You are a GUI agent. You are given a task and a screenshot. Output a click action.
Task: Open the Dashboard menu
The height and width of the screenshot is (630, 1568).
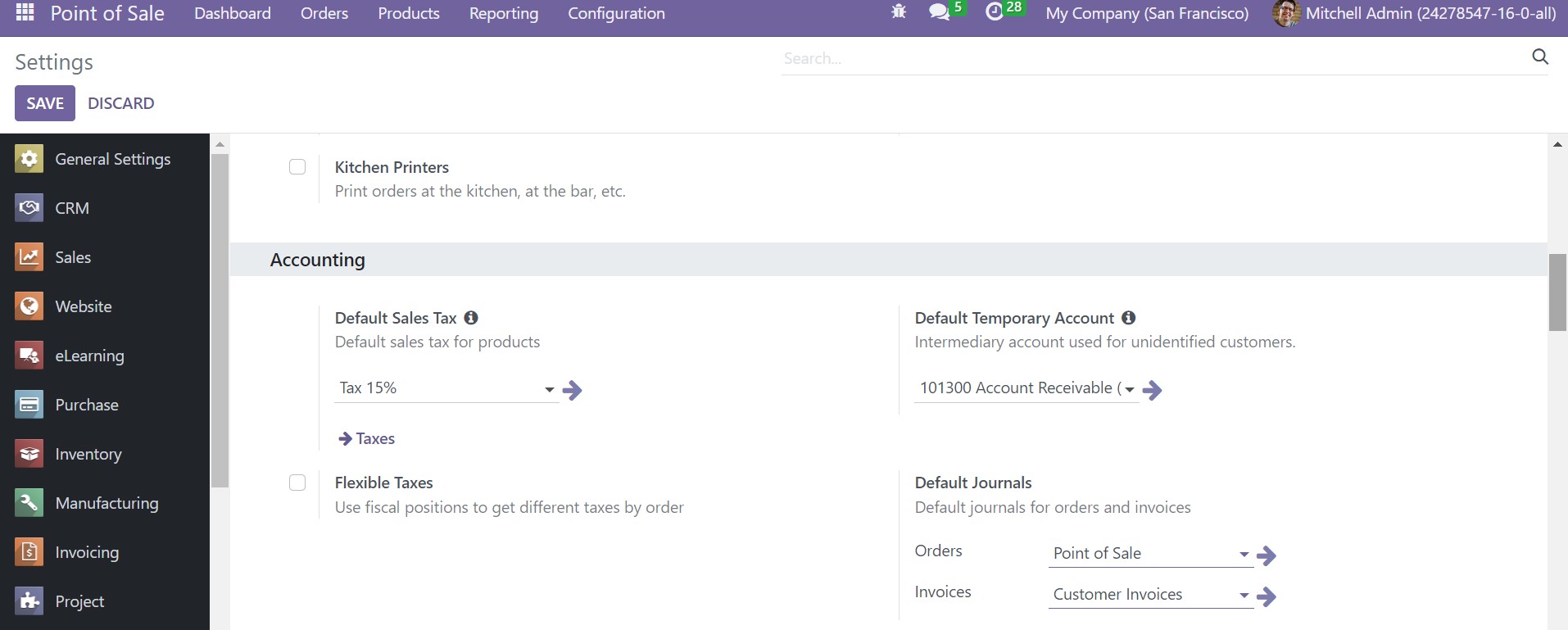coord(233,13)
